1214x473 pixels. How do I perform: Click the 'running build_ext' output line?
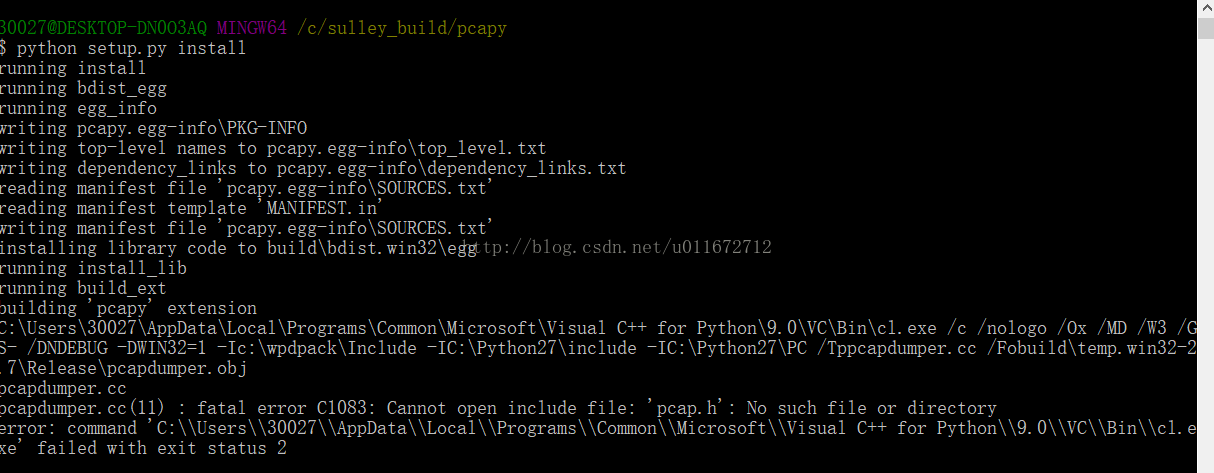pyautogui.click(x=82, y=288)
